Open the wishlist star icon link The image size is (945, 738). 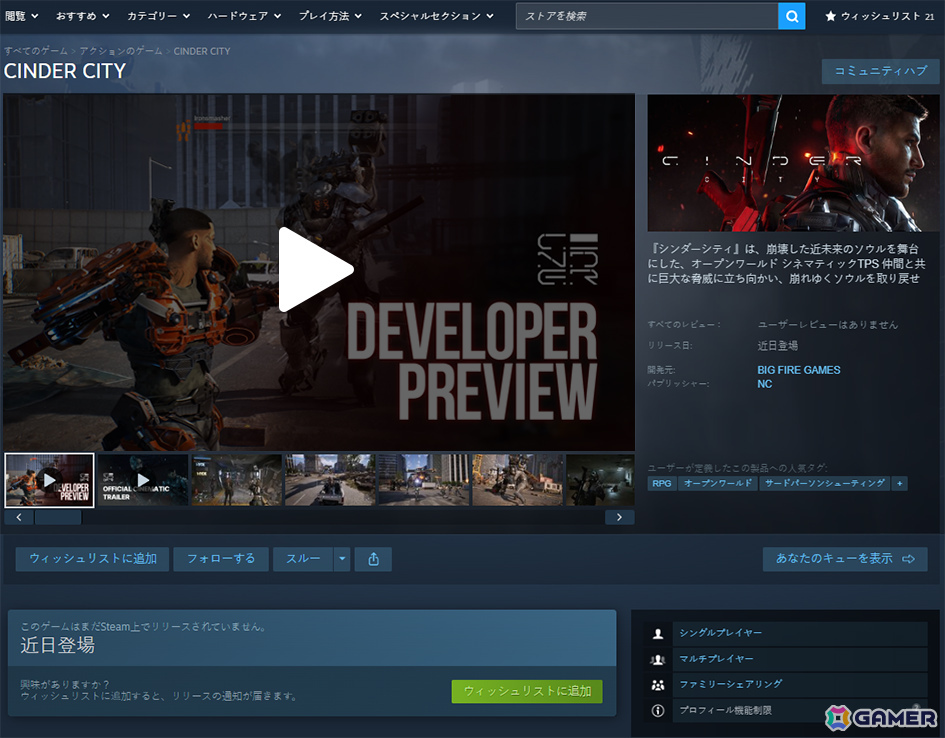click(x=879, y=16)
